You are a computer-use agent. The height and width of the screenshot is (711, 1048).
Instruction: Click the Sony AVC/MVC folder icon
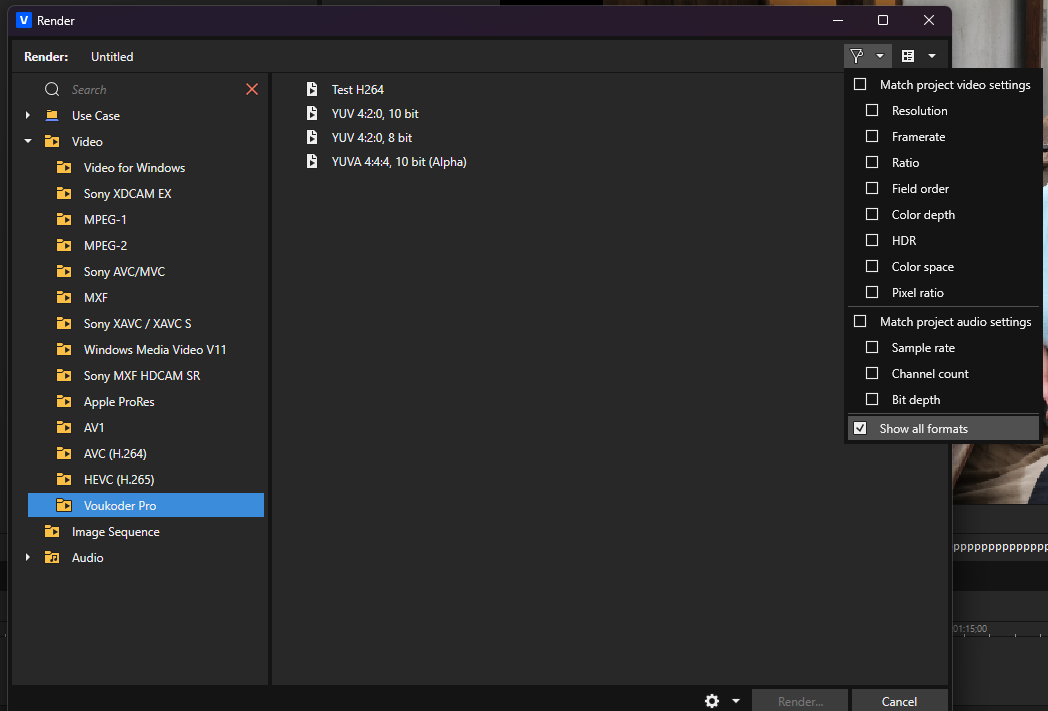pyautogui.click(x=63, y=271)
